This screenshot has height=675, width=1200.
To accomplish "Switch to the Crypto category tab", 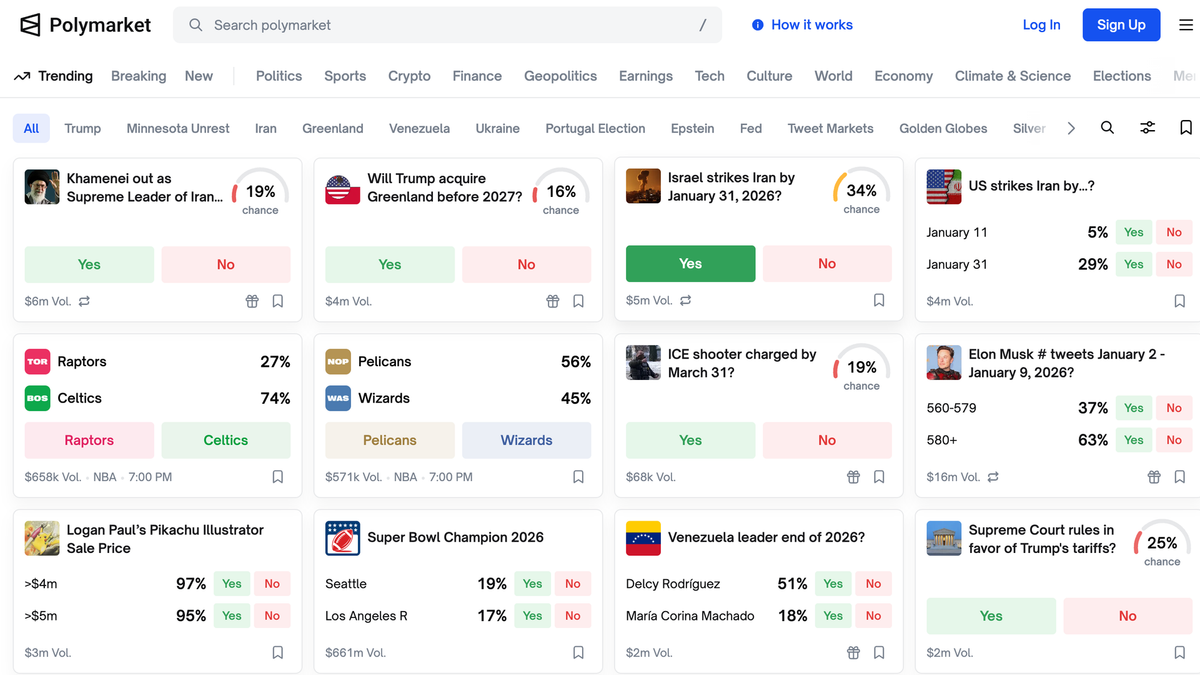I will pos(409,76).
